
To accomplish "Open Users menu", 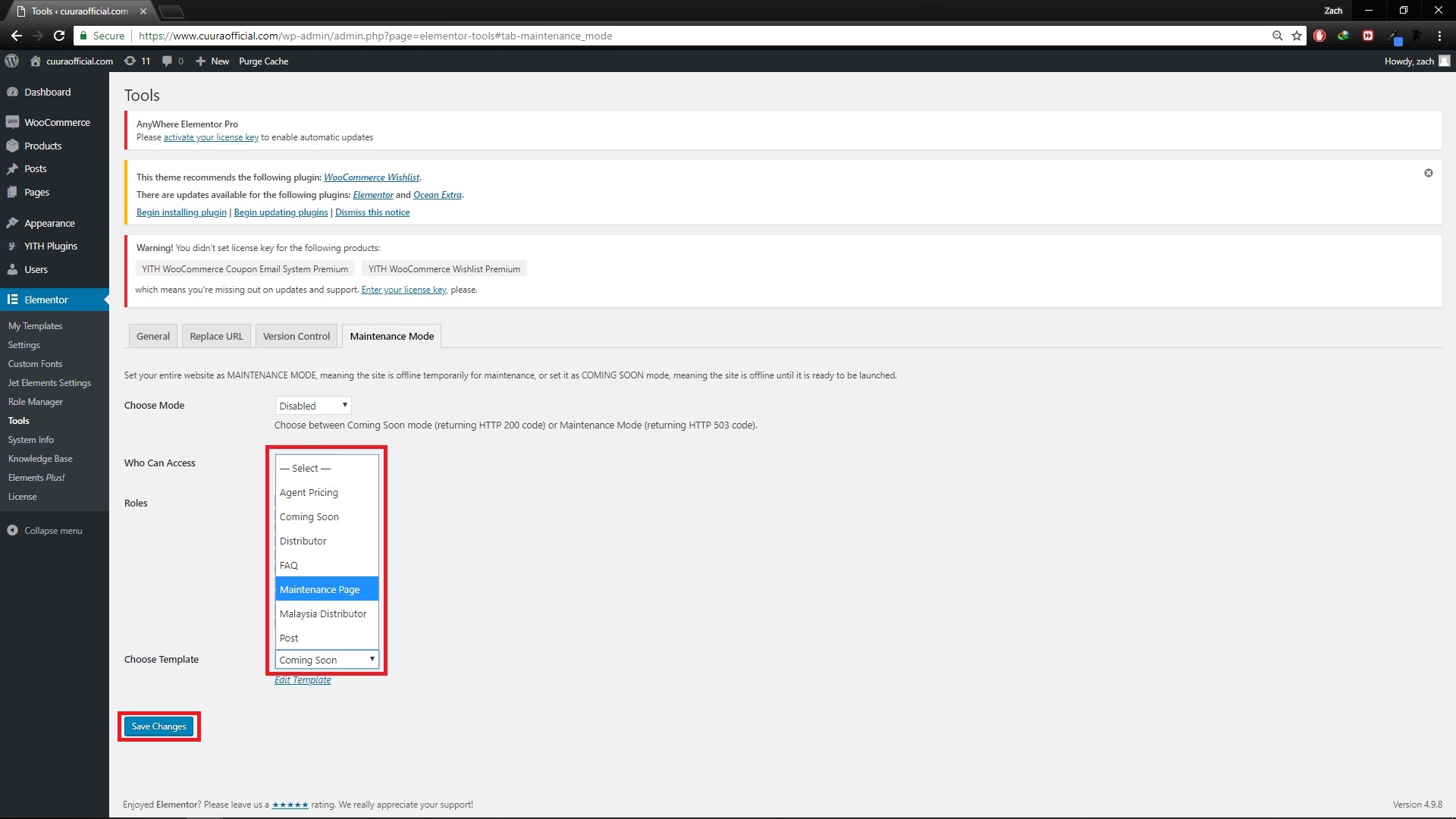I will click(55, 269).
